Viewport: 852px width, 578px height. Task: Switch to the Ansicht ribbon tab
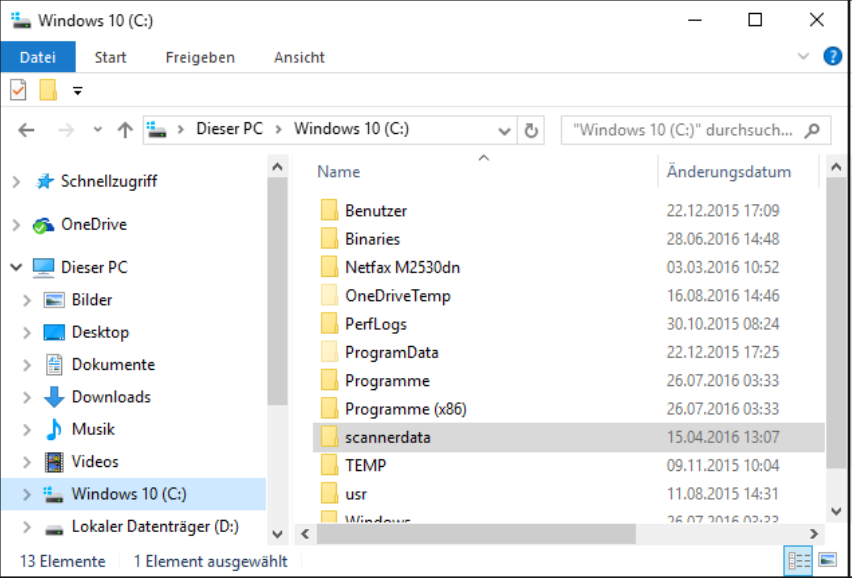299,57
